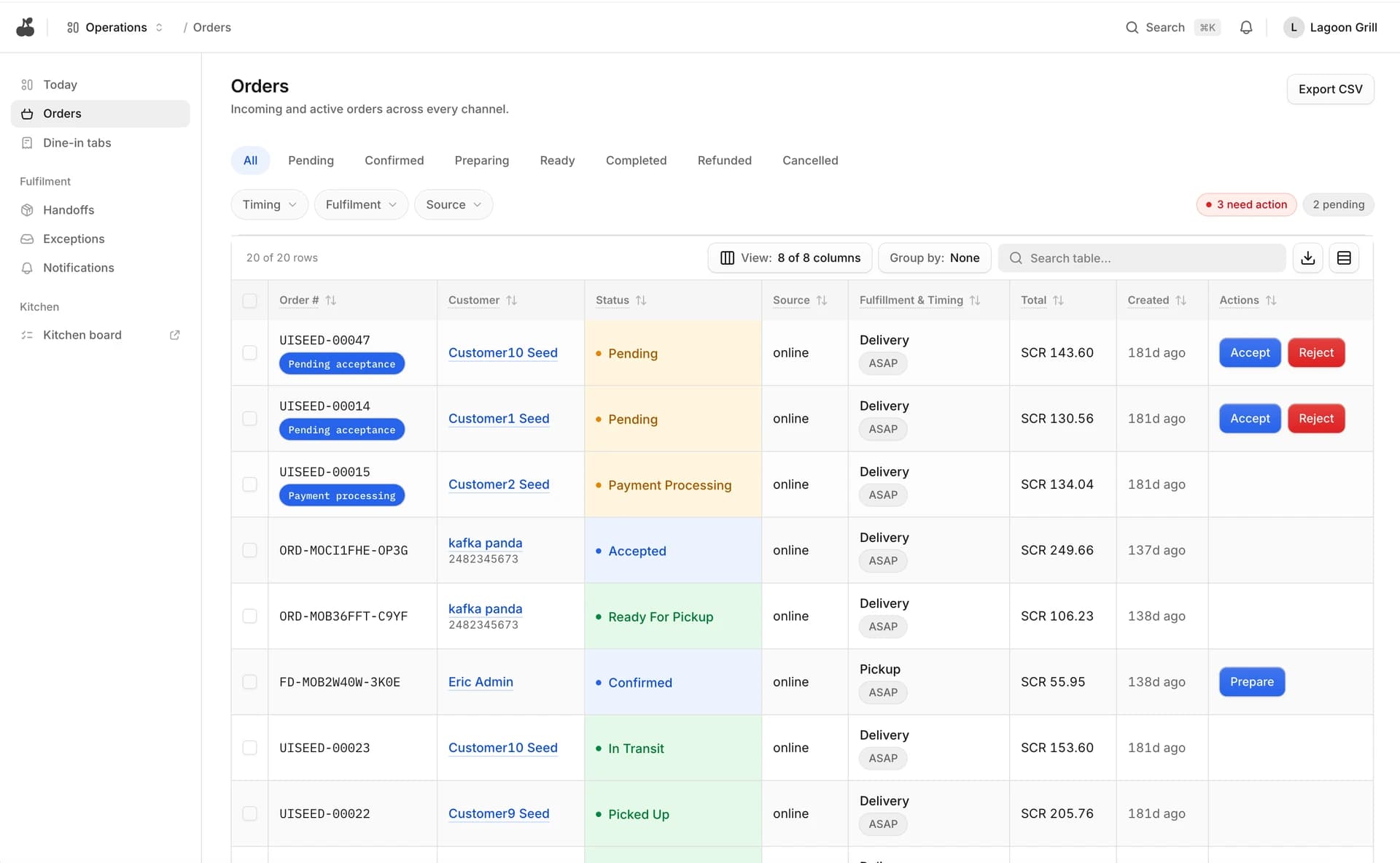Open the Fulfilment filter dropdown

tap(361, 204)
